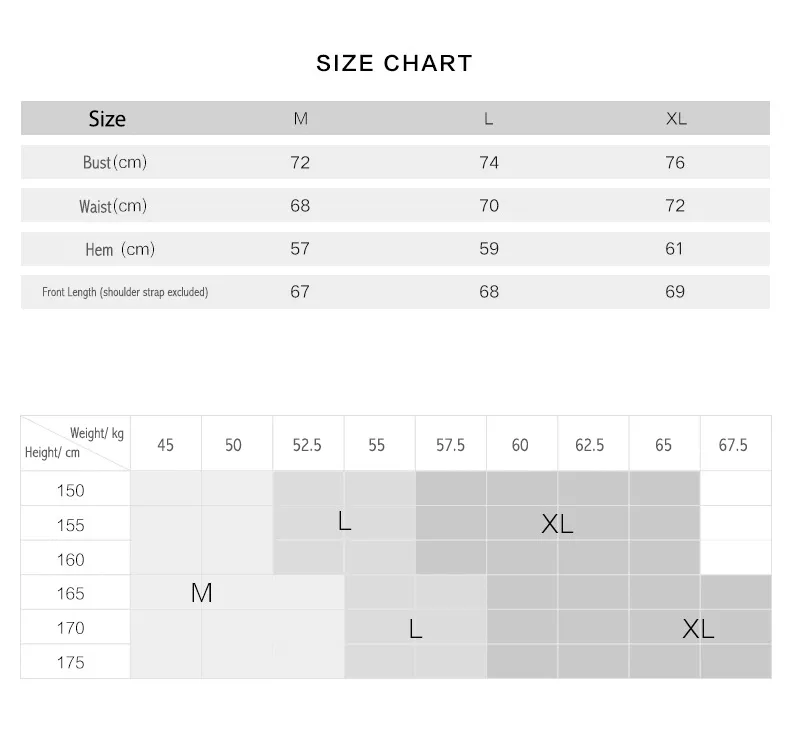790x731 pixels.
Task: Select the 52.5 weight column header
Action: 307,445
